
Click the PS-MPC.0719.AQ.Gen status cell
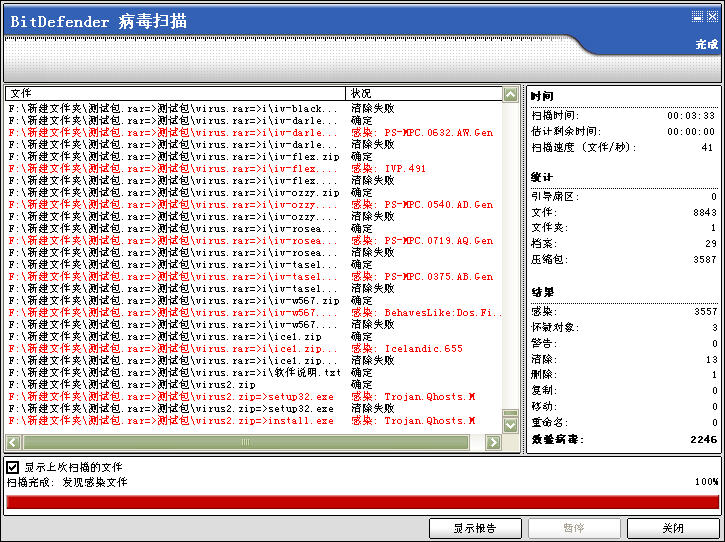click(x=422, y=241)
